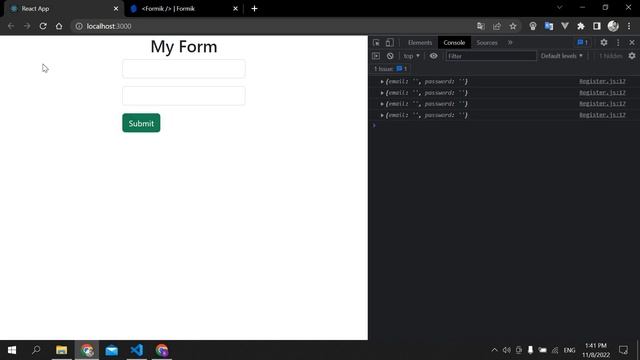Open Visual Studio Code from taskbar

[x=137, y=350]
